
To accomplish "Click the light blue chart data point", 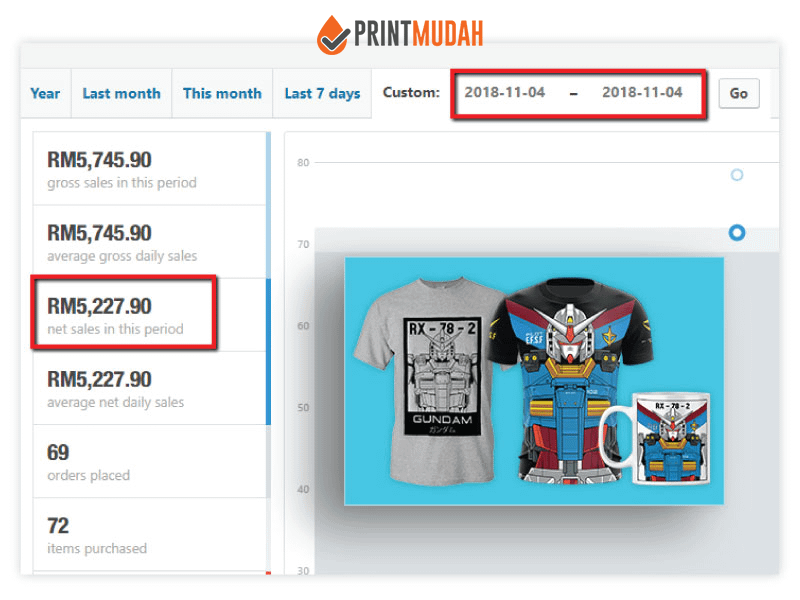I will click(737, 175).
